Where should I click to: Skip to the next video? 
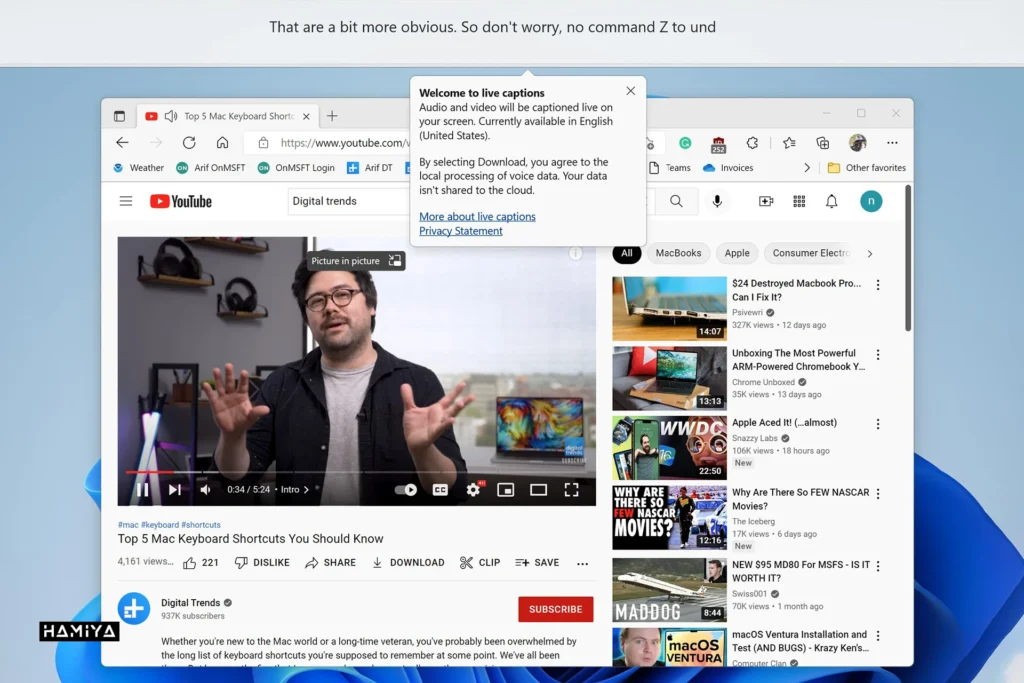(174, 490)
